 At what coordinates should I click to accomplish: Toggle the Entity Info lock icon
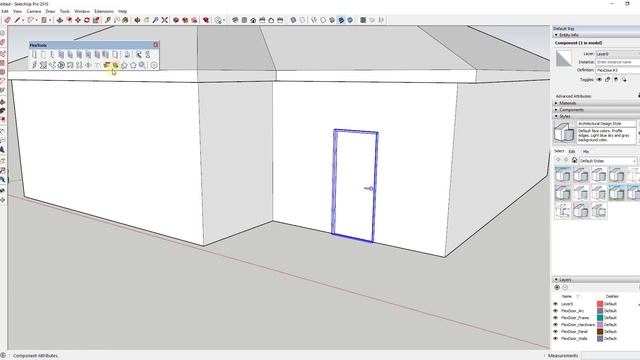607,80
